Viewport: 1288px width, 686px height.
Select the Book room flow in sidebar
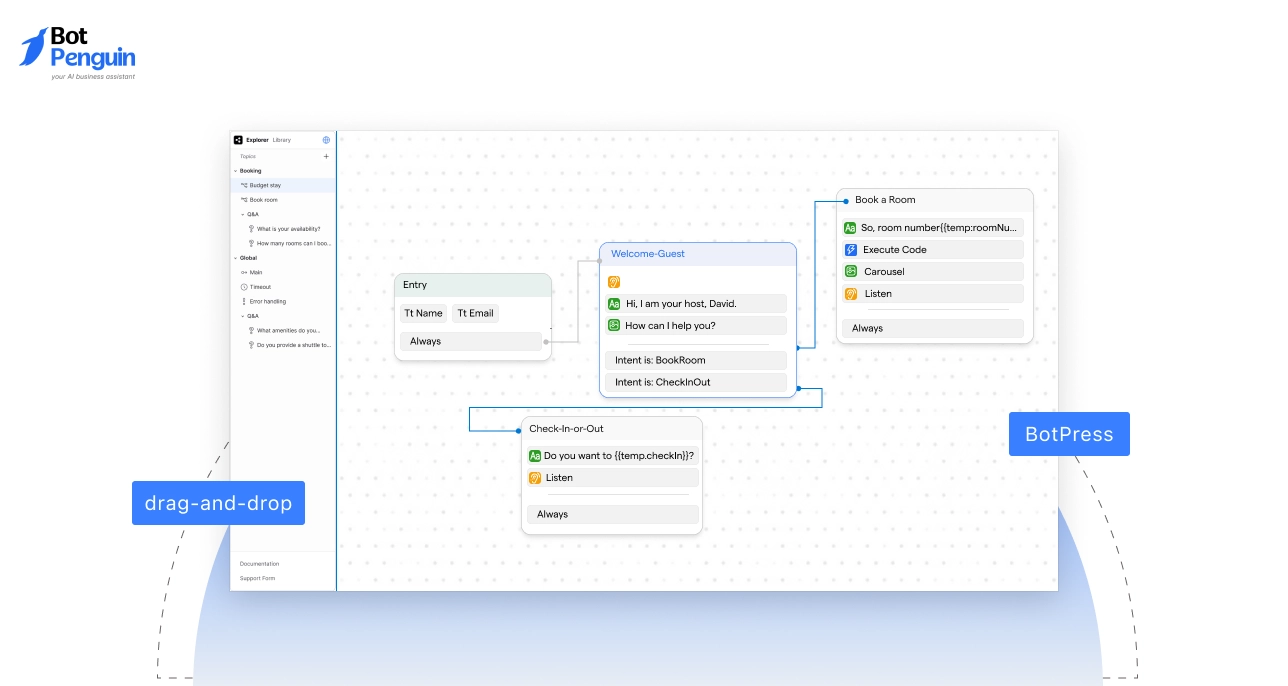point(264,200)
